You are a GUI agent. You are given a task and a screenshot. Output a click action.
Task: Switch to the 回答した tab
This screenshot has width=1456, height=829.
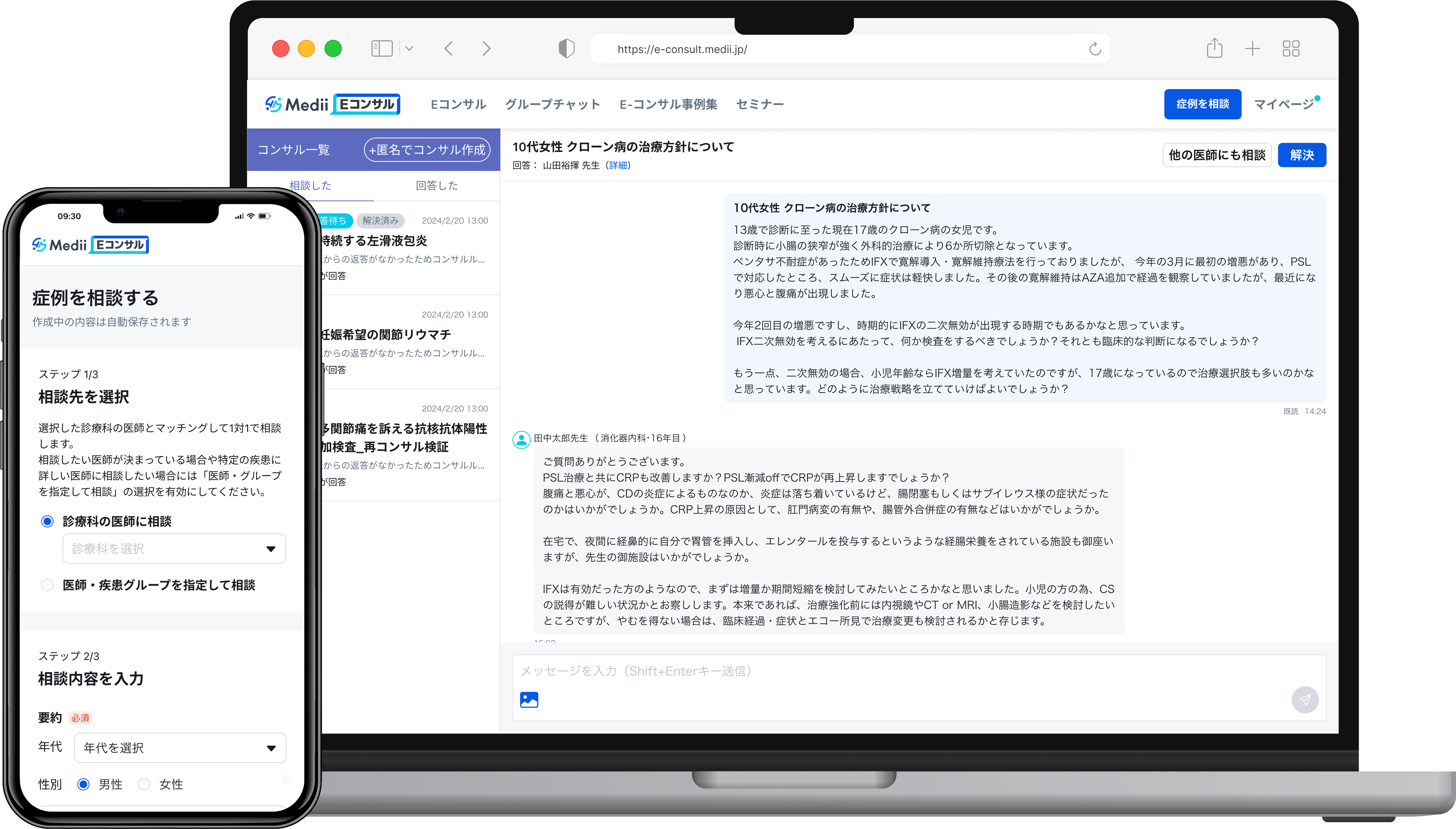[436, 186]
